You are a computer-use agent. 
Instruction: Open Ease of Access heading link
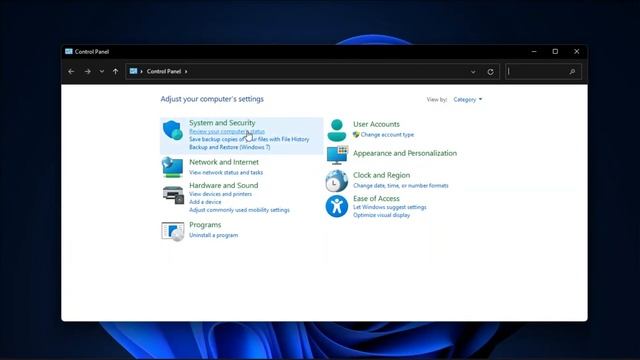(376, 198)
